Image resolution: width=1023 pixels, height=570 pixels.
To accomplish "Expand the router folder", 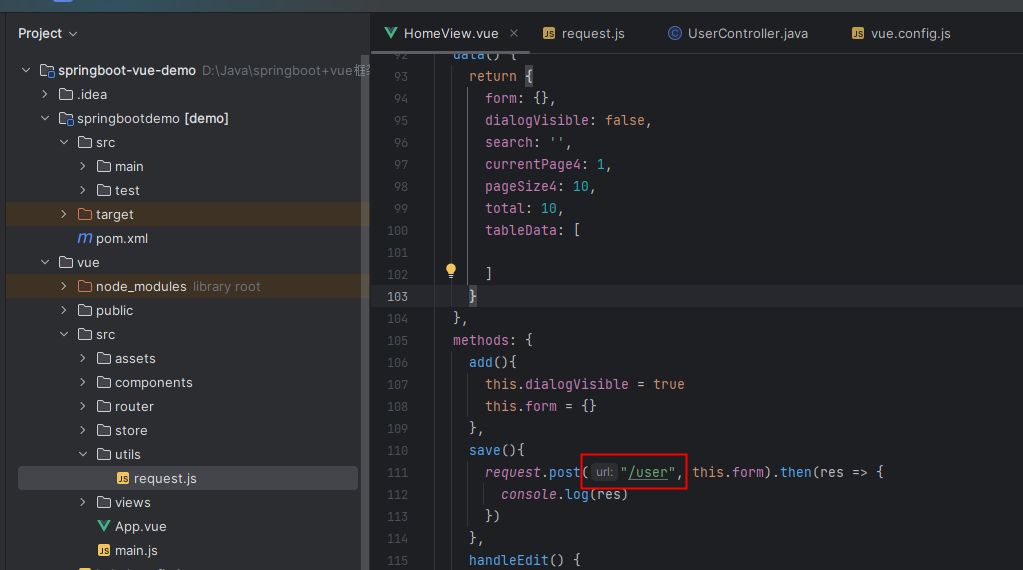I will pyautogui.click(x=83, y=406).
